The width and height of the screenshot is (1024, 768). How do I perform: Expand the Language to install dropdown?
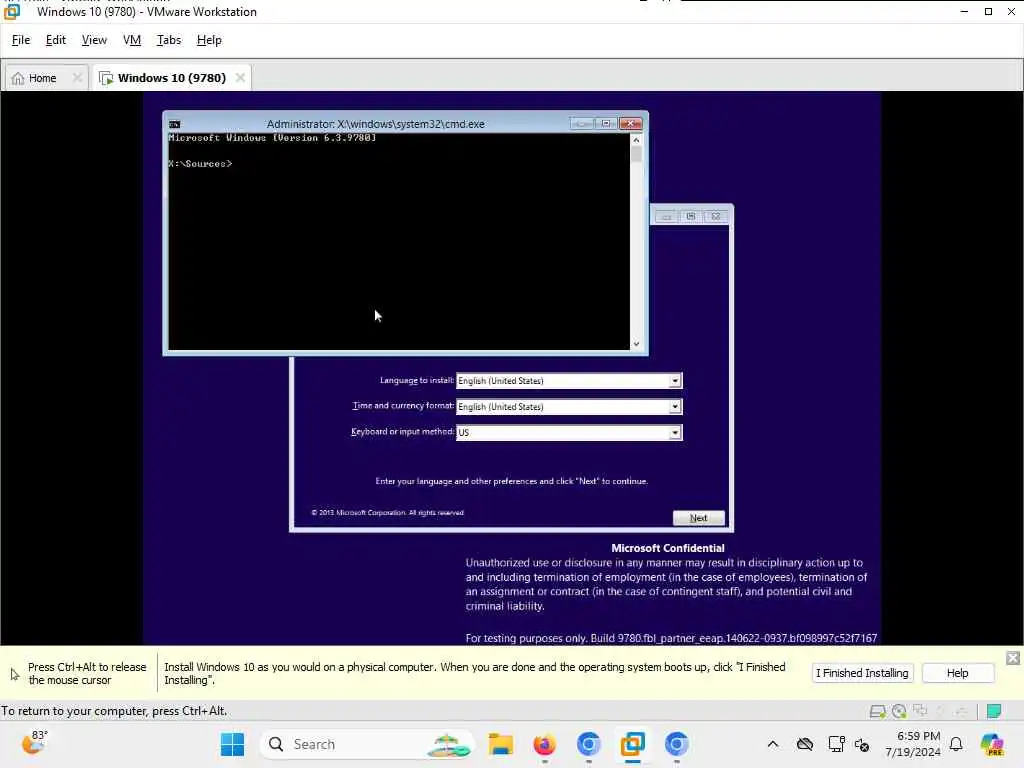[x=675, y=381]
